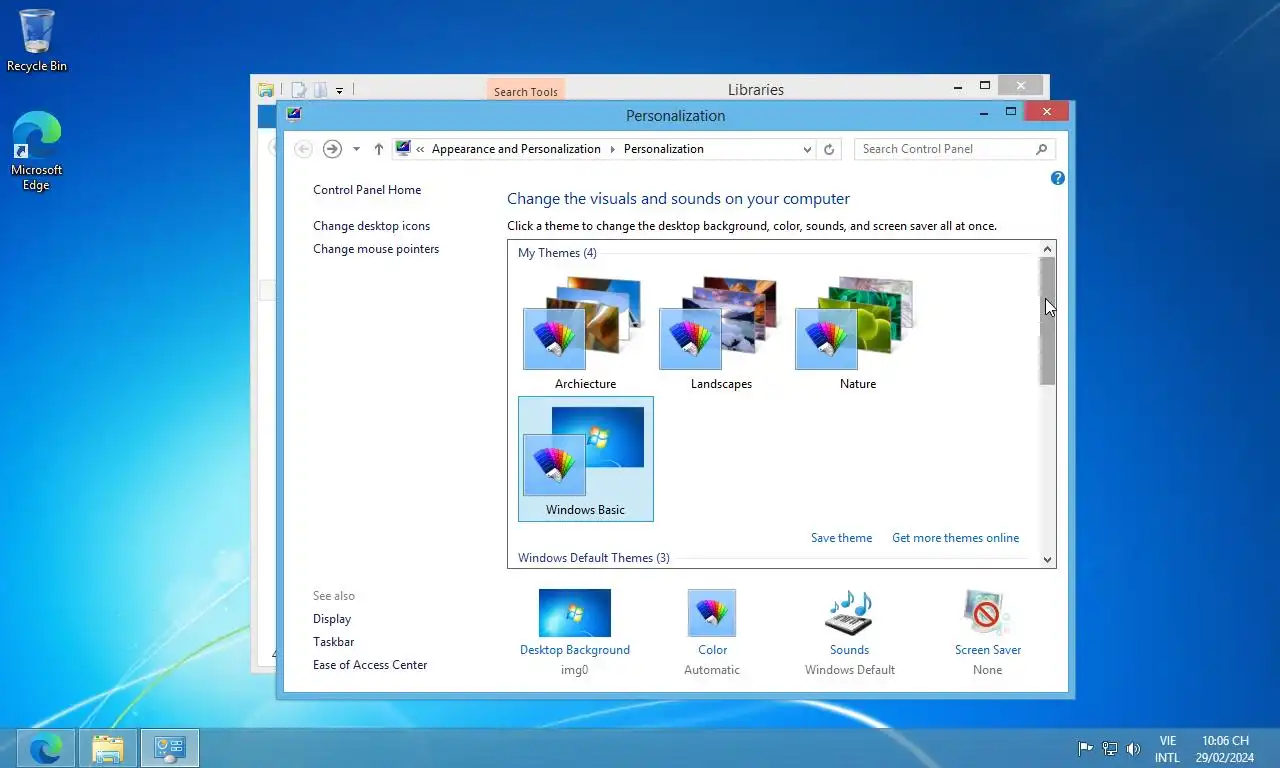The height and width of the screenshot is (768, 1280).
Task: Click the Sounds text link
Action: (x=849, y=650)
